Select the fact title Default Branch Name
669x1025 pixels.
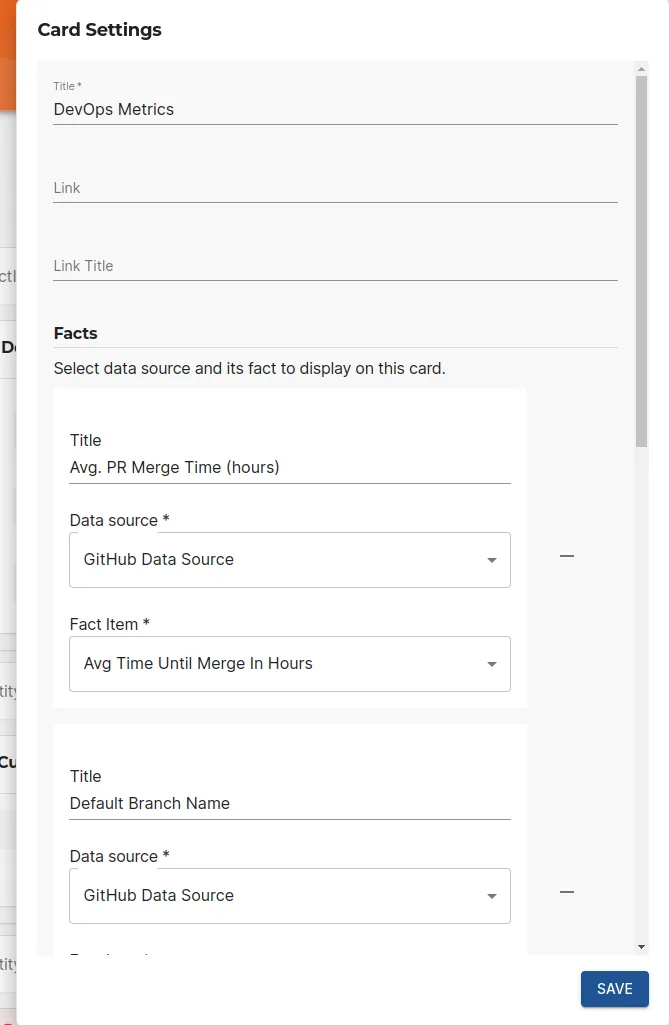coord(290,803)
